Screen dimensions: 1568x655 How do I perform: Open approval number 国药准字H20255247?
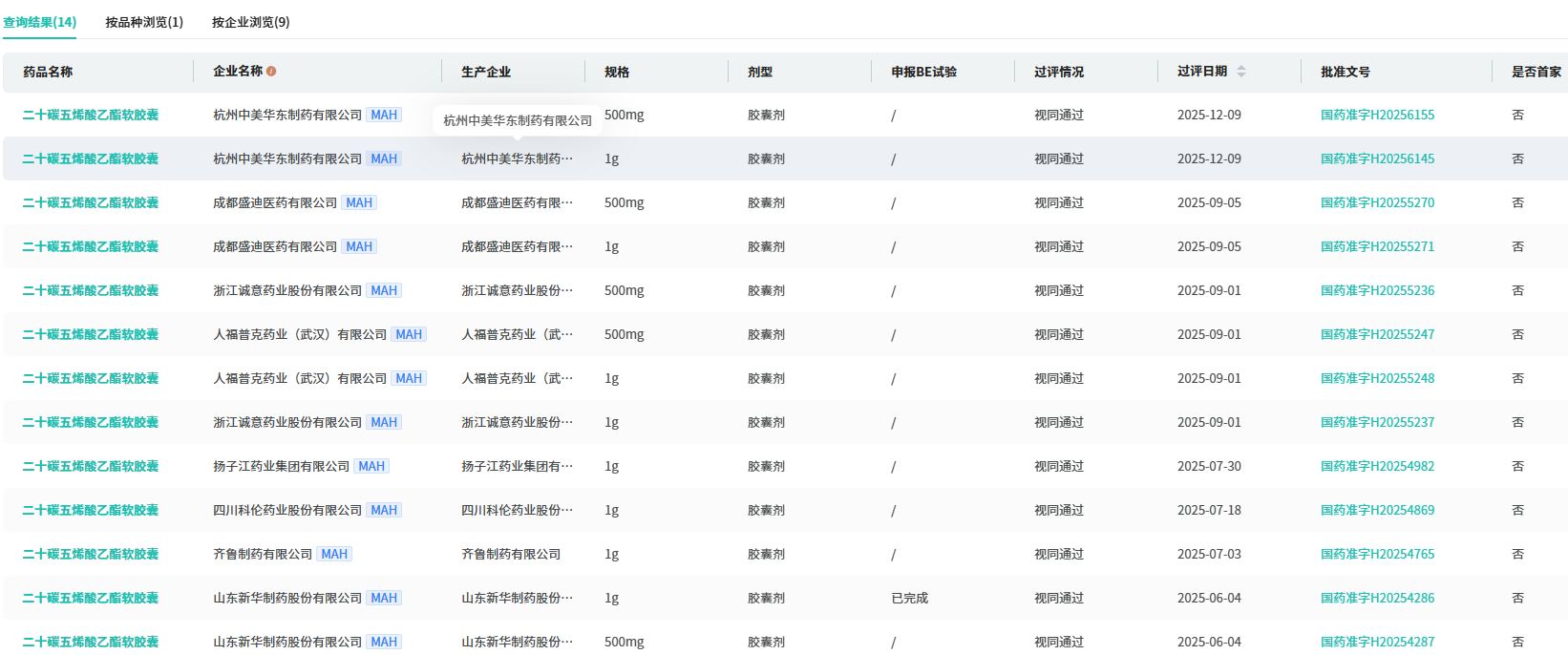(x=1377, y=334)
